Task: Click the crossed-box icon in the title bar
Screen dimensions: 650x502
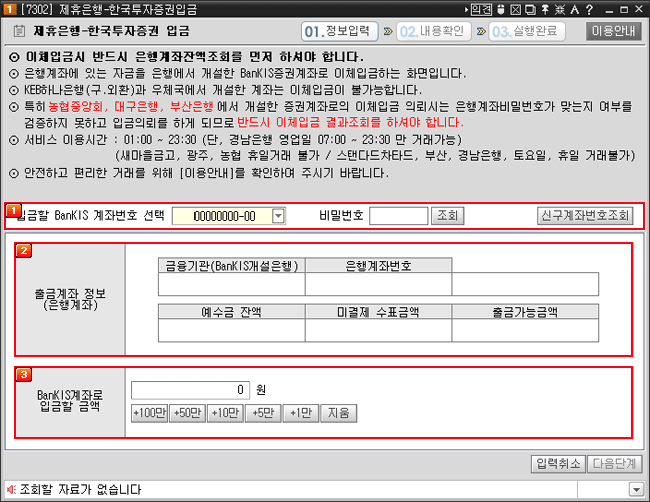Action: [x=515, y=9]
